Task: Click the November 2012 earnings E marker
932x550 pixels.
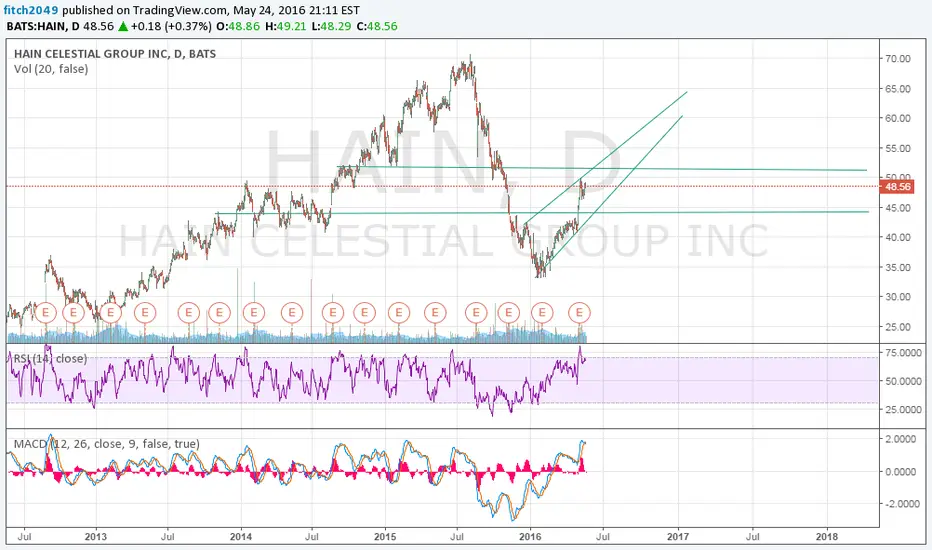Action: point(74,312)
